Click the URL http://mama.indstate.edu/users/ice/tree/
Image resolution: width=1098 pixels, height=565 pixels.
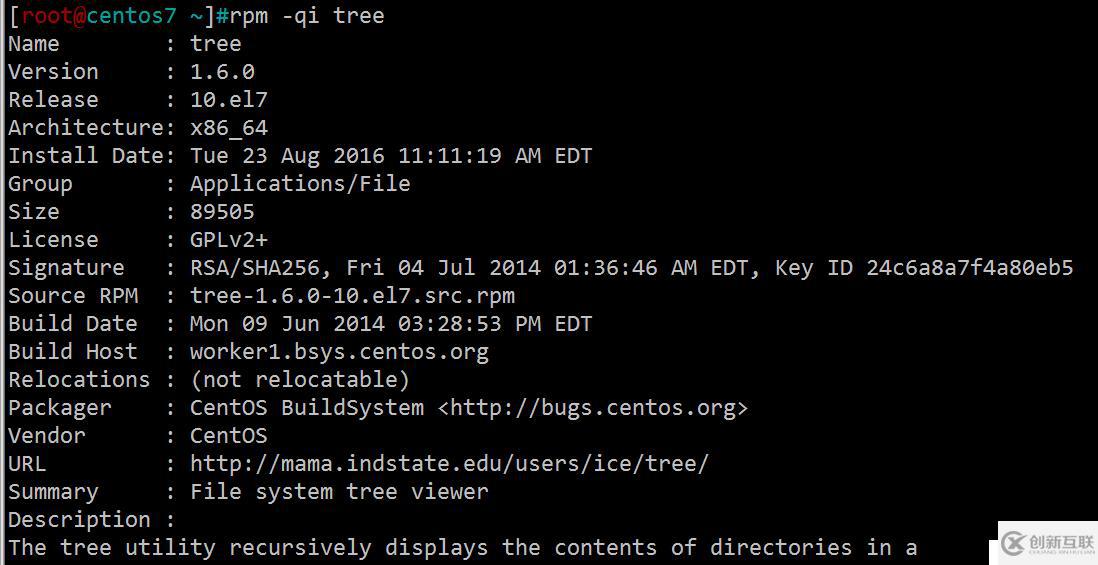(449, 463)
